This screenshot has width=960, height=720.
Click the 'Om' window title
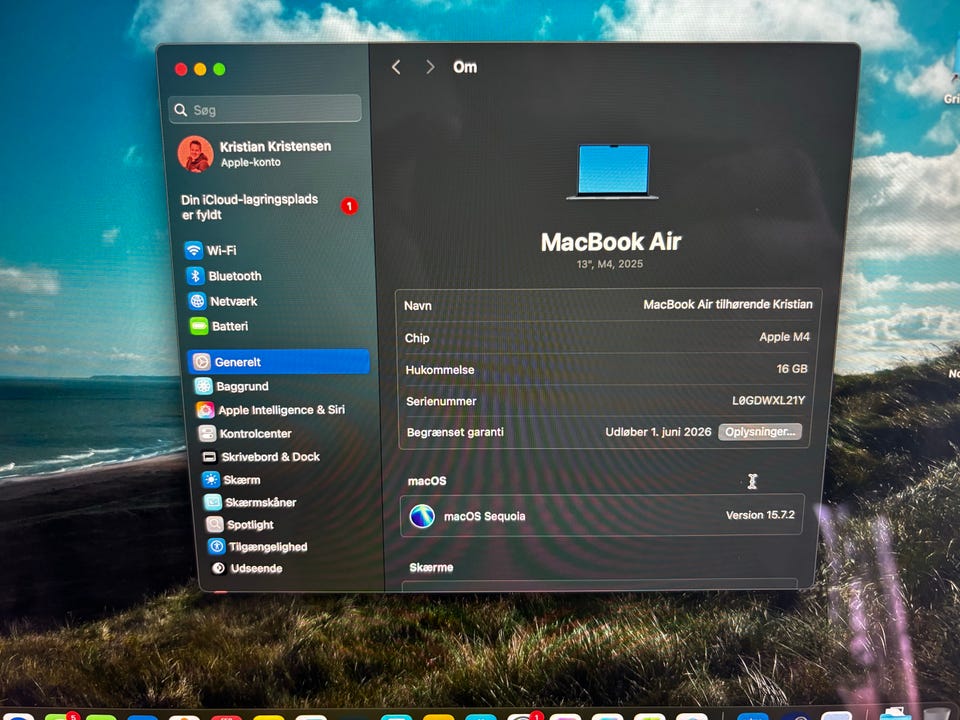coord(465,67)
